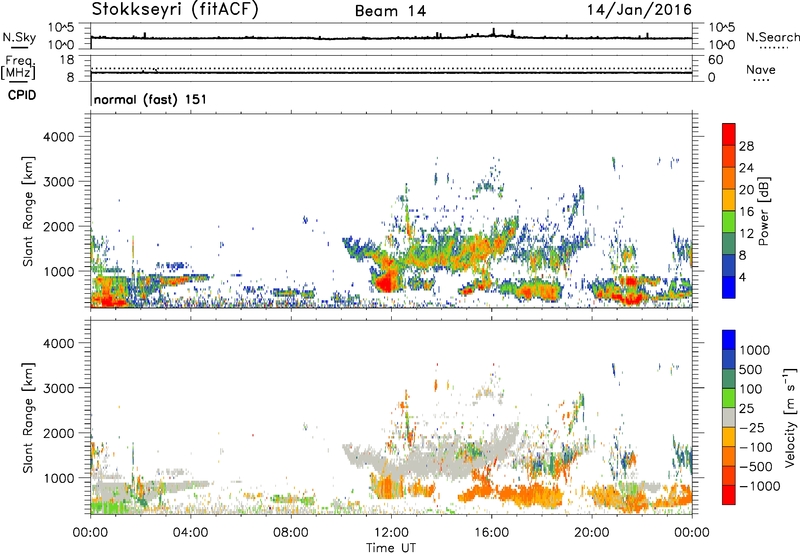
Task: Click the '08:00' time axis tick label
Action: pyautogui.click(x=291, y=533)
